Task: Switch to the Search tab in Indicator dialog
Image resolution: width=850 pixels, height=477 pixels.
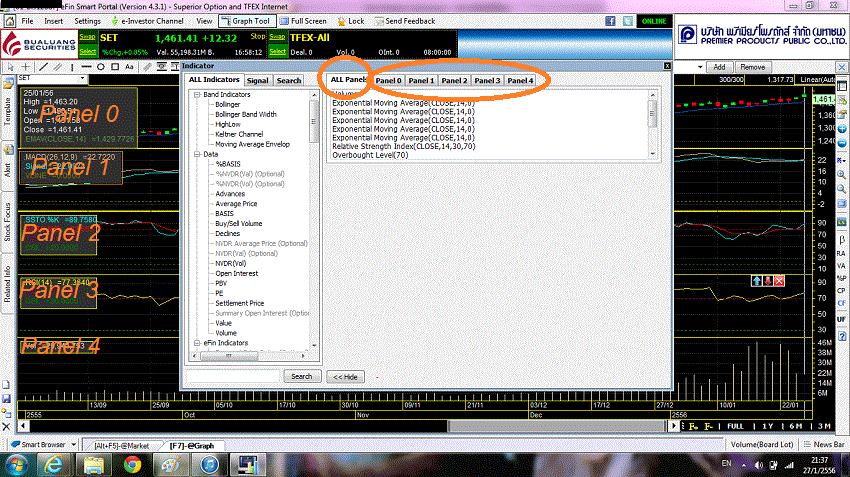Action: coord(289,80)
